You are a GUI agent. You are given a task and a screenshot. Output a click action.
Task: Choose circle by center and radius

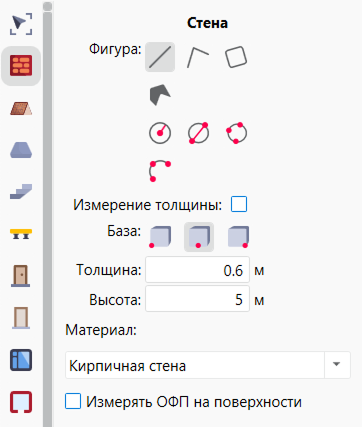click(x=160, y=133)
